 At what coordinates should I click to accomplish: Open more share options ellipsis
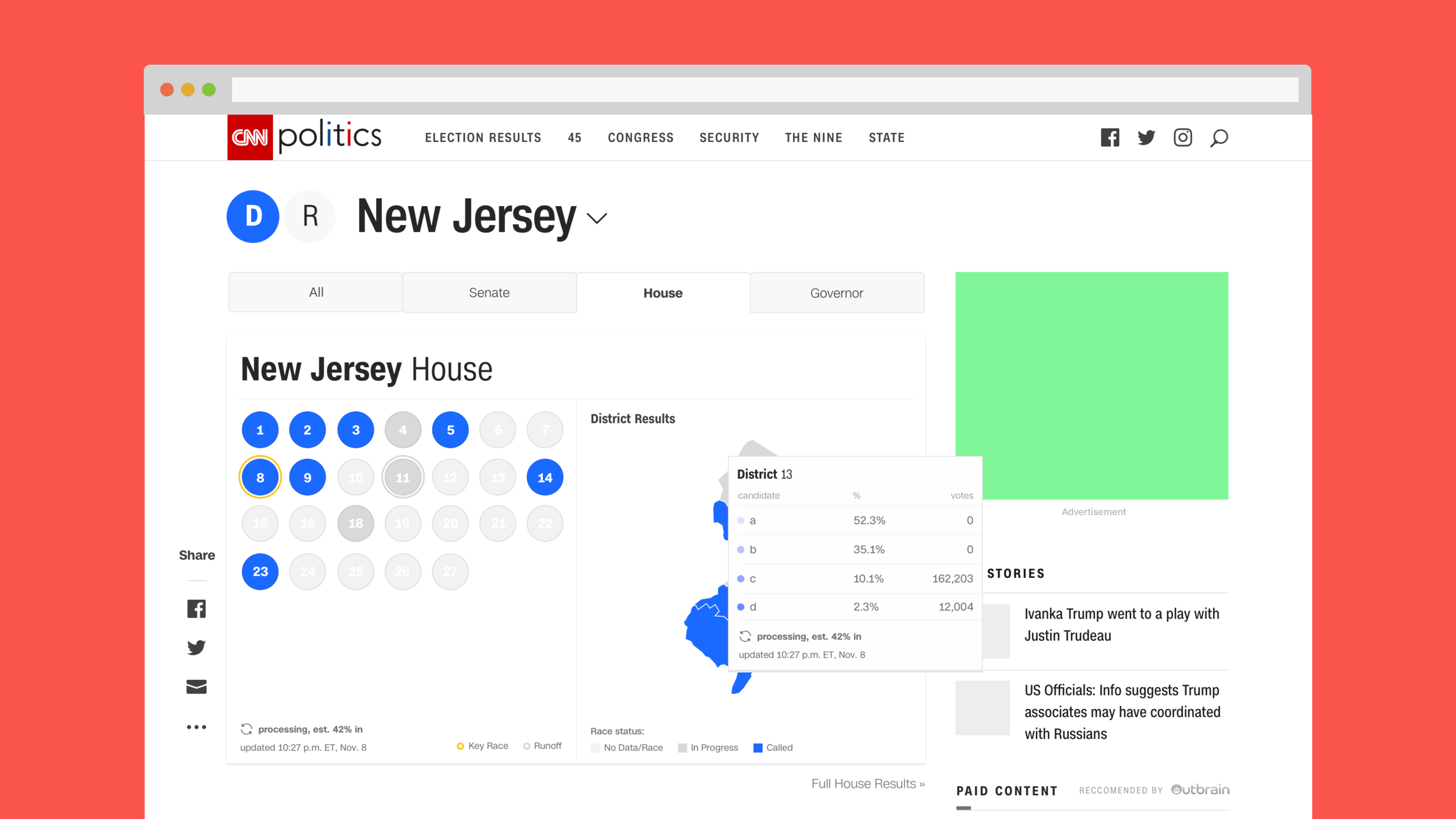coord(196,727)
